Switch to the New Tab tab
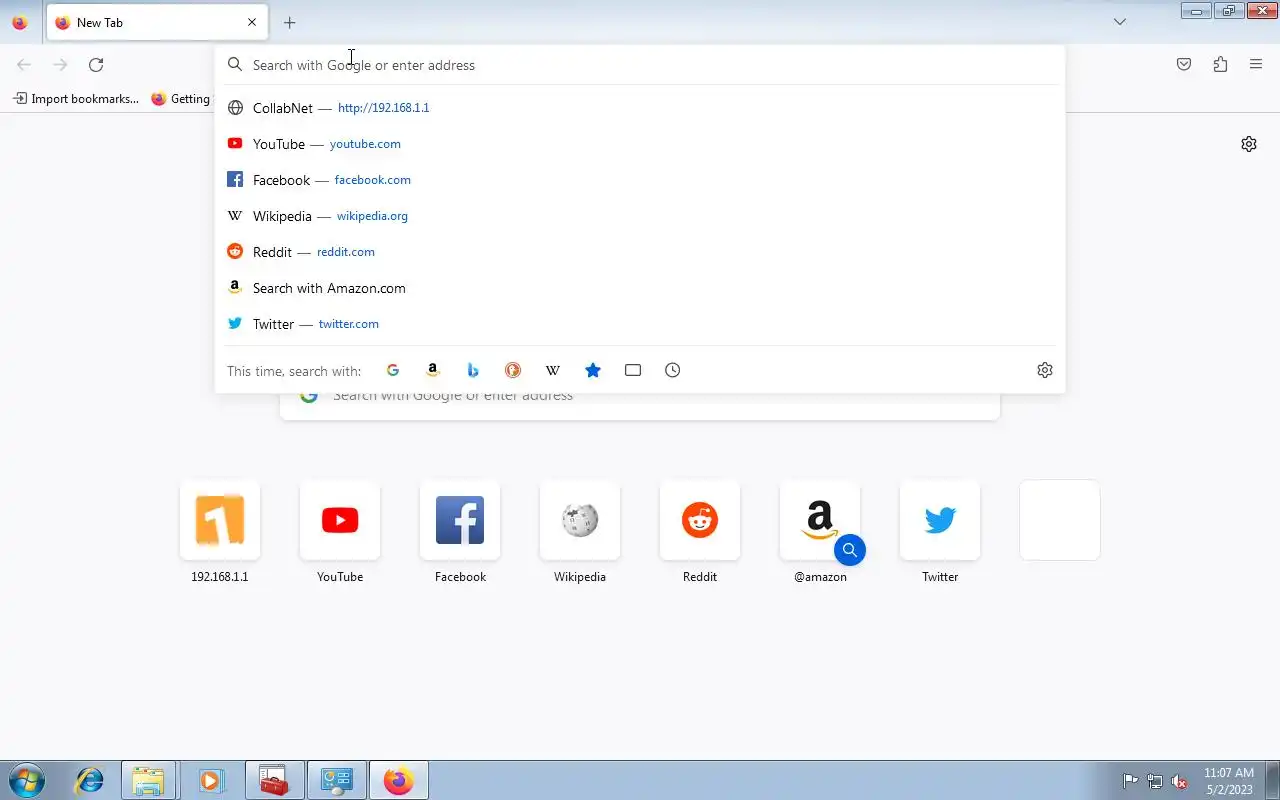 point(157,22)
